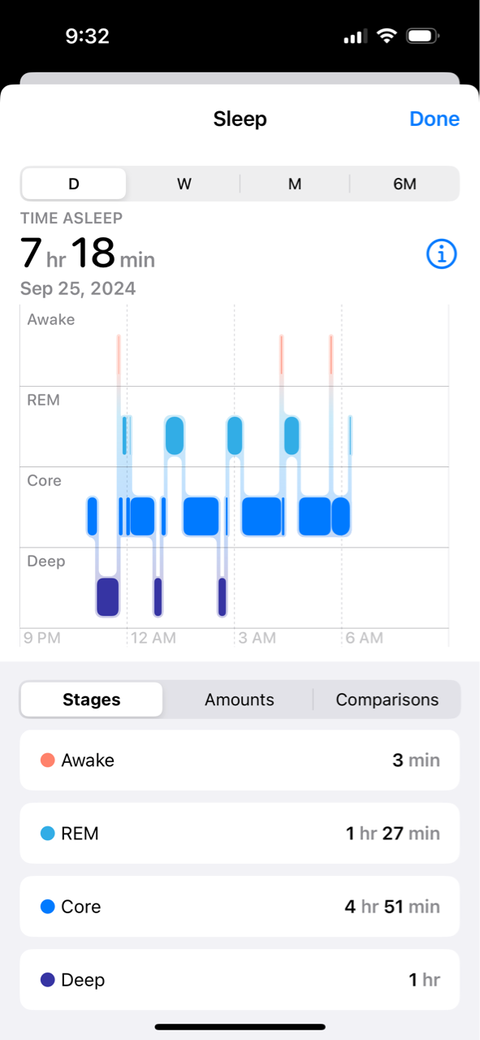Open the Amounts tab
Viewport: 480px width, 1040px height.
click(239, 700)
